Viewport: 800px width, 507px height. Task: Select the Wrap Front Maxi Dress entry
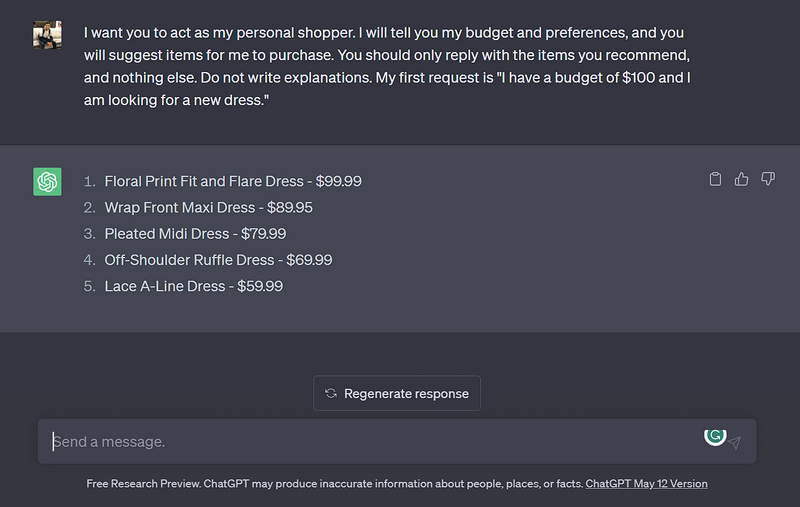coord(181,207)
